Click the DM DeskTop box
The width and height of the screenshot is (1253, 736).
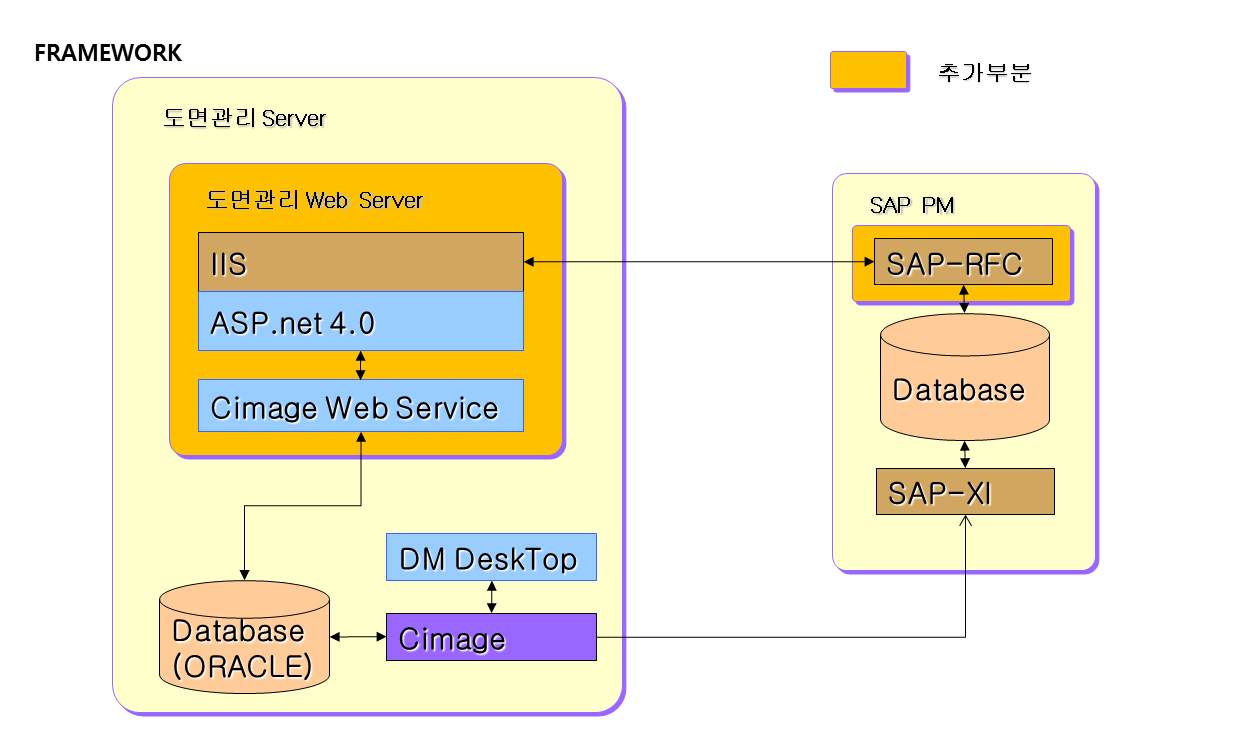(491, 557)
